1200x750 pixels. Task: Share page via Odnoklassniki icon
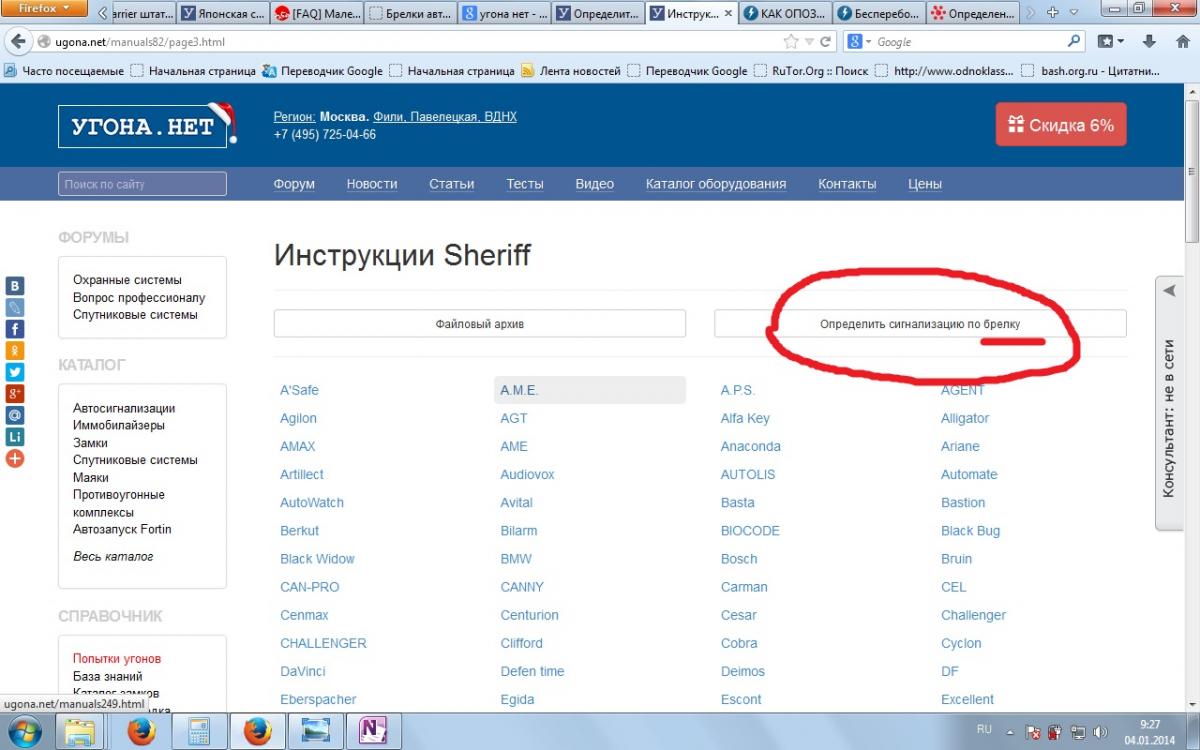tap(15, 350)
